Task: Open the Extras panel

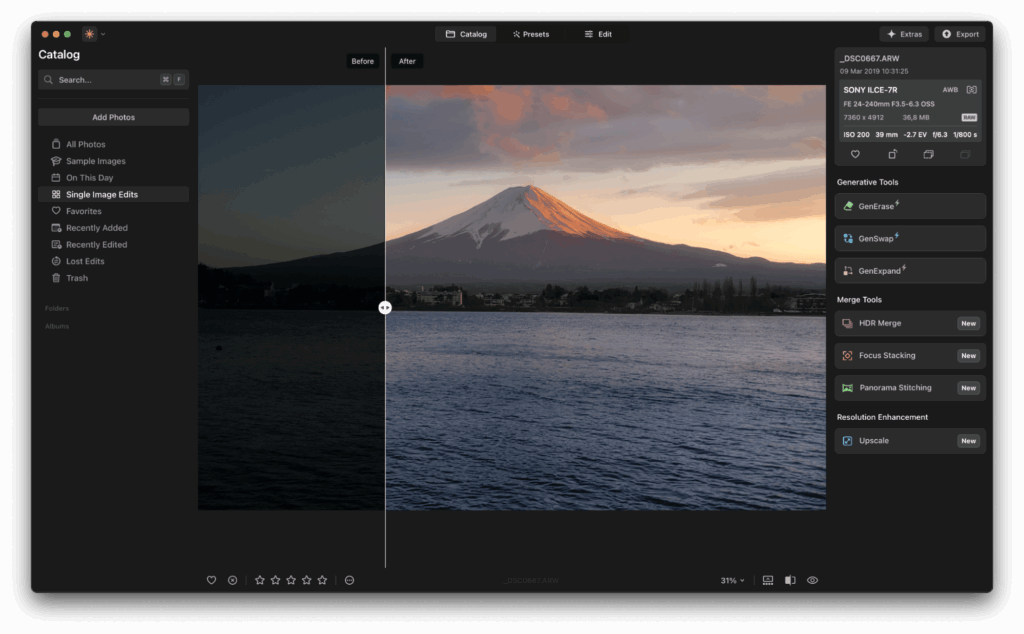Action: pos(903,33)
